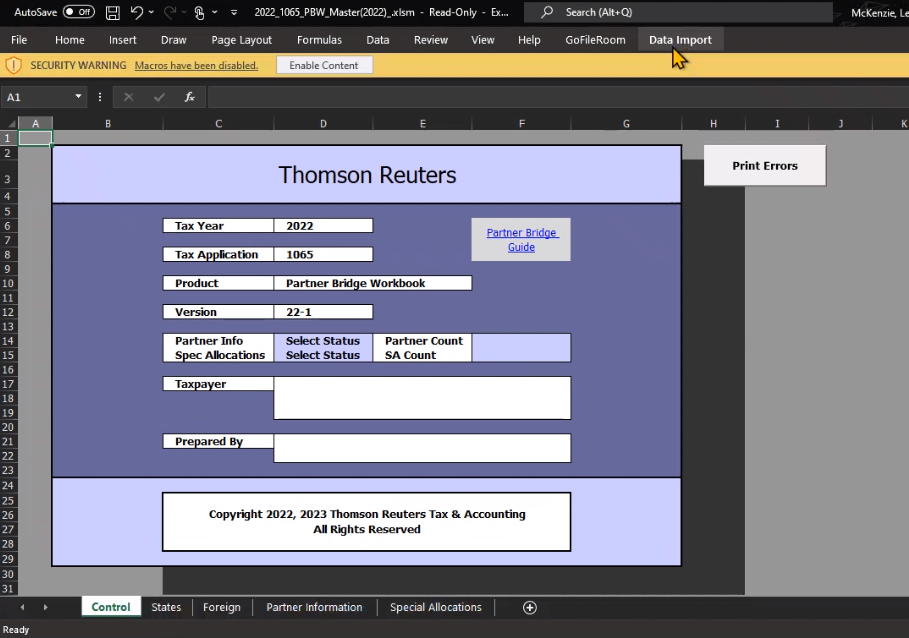This screenshot has width=909, height=638.
Task: Click the New Sheet plus icon
Action: coord(529,607)
